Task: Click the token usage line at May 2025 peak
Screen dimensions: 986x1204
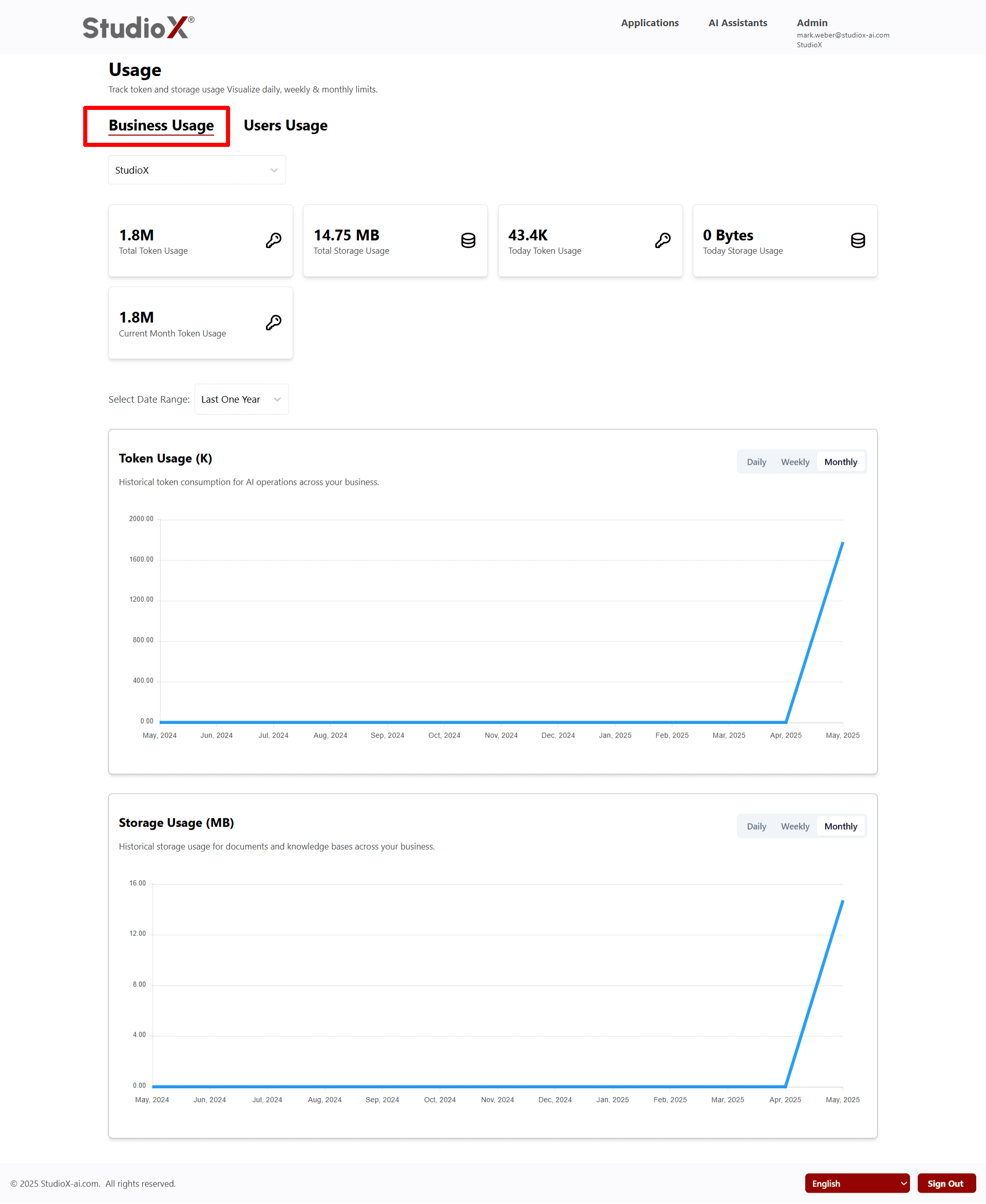Action: 842,544
